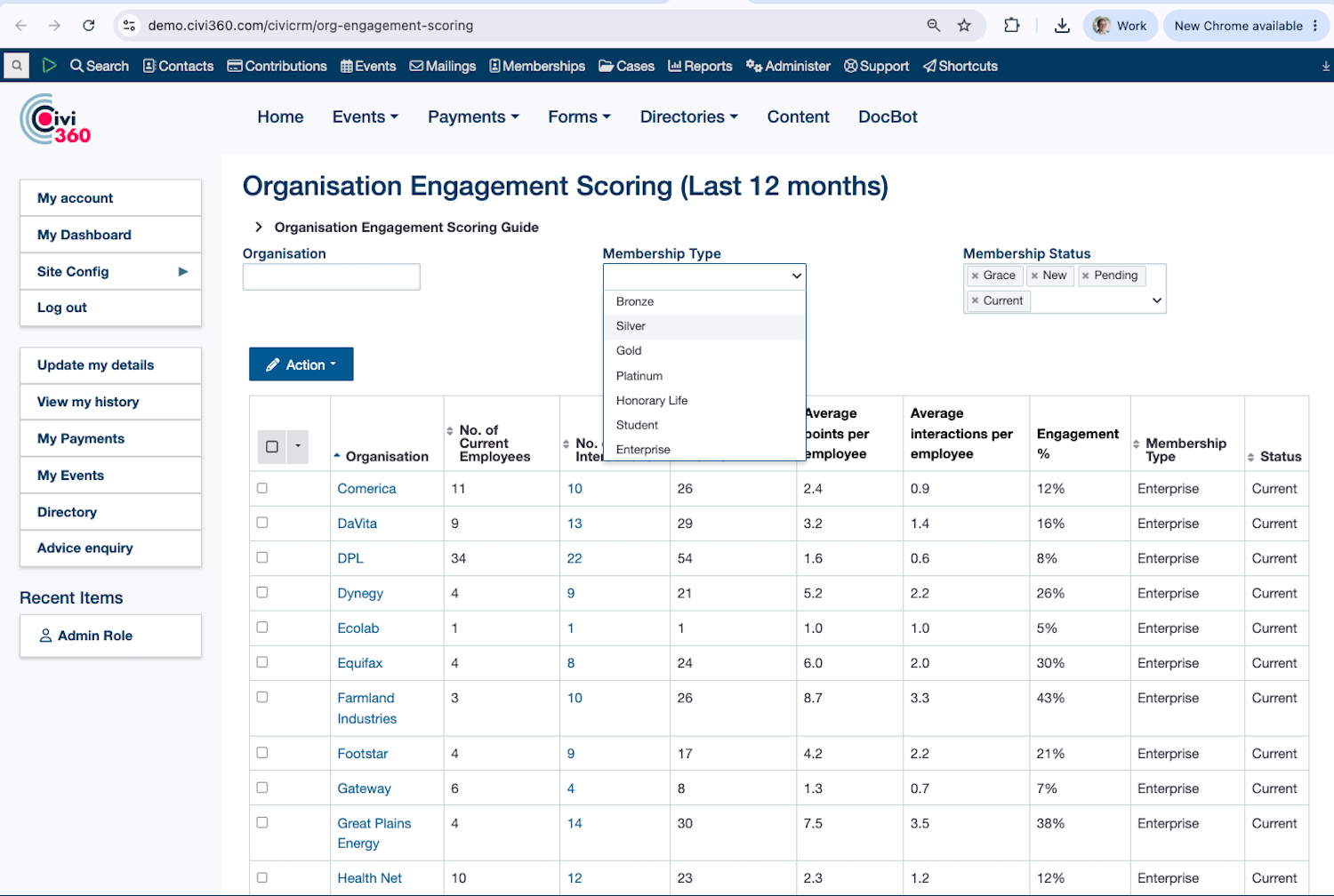
Task: Tick the checkbox for the Comerica row
Action: tap(262, 488)
